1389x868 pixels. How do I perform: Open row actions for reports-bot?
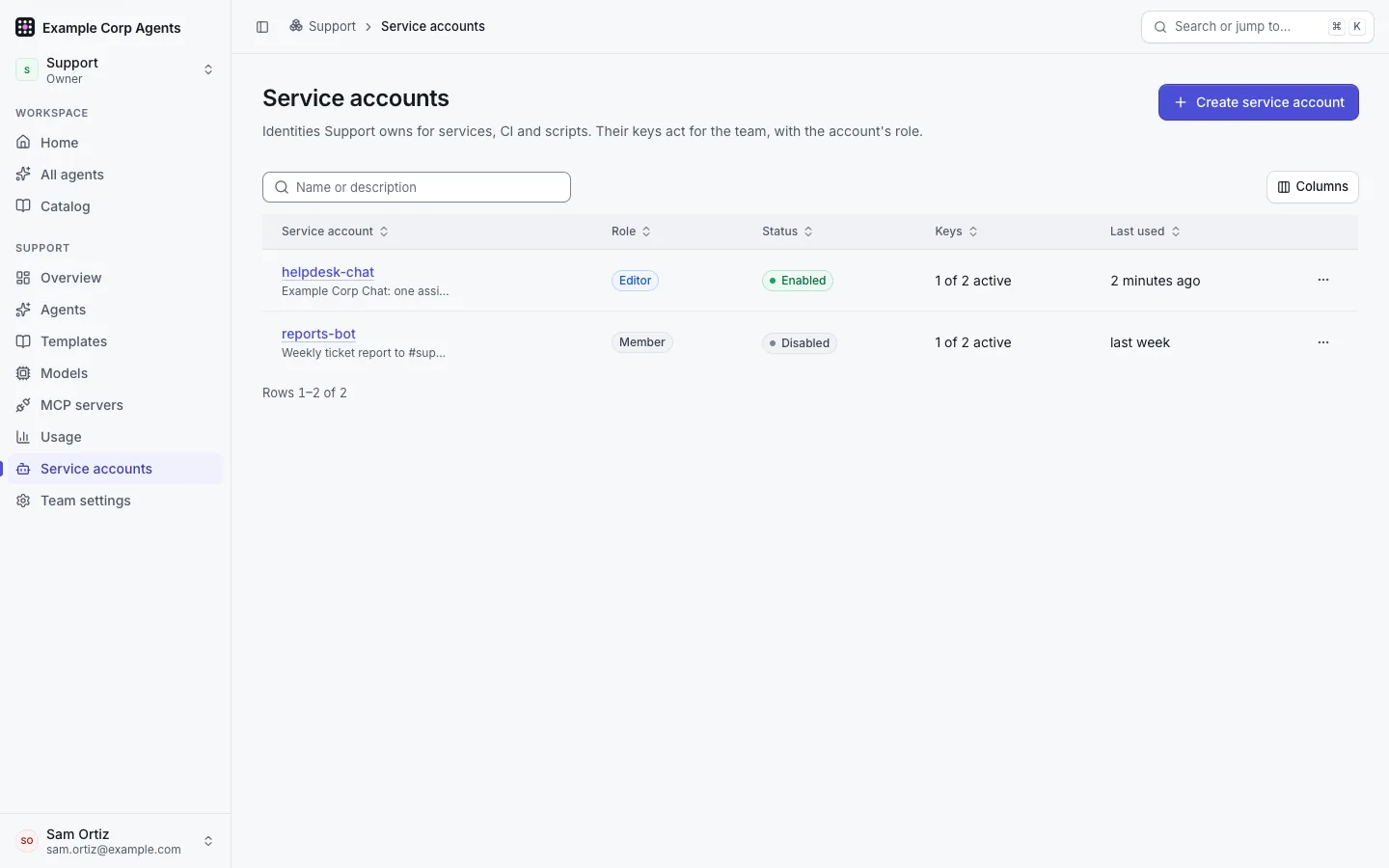tap(1323, 342)
